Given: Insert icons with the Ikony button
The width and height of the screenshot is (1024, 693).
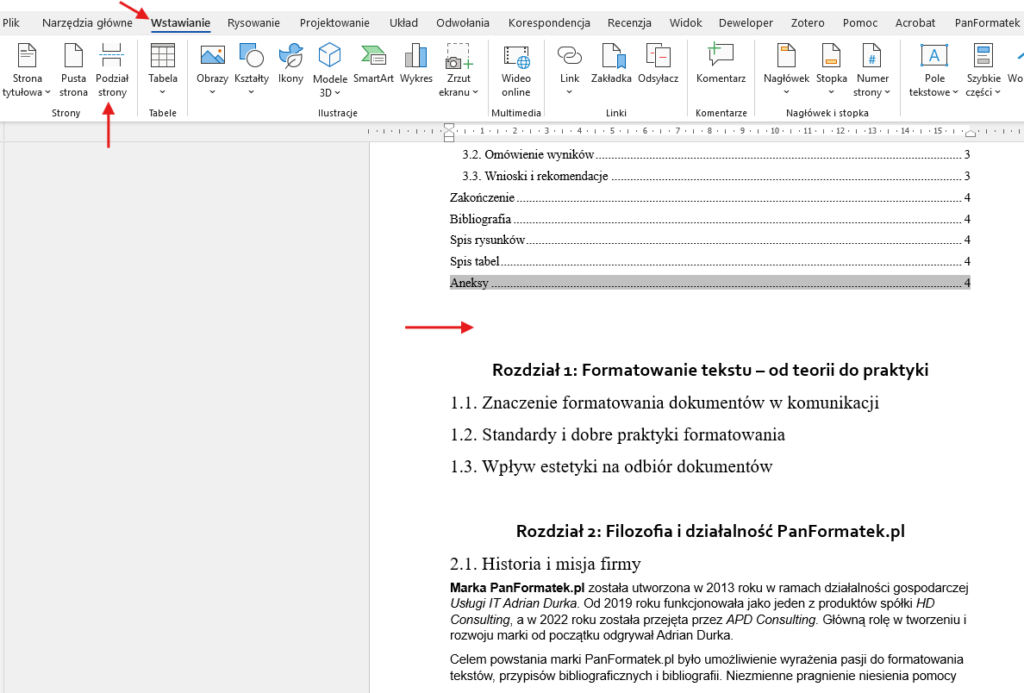Looking at the screenshot, I should tap(291, 64).
